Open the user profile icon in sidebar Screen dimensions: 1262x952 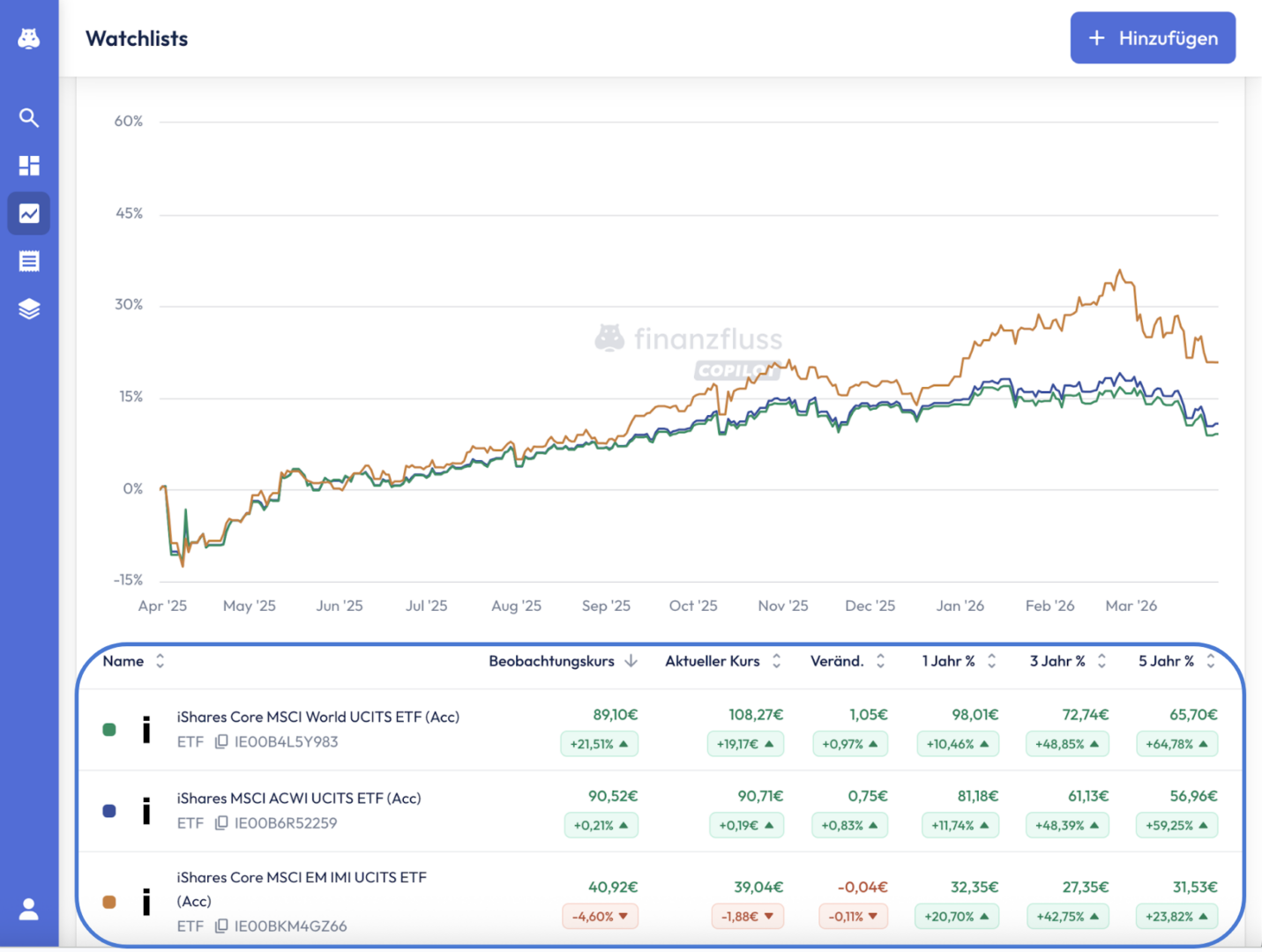[29, 909]
